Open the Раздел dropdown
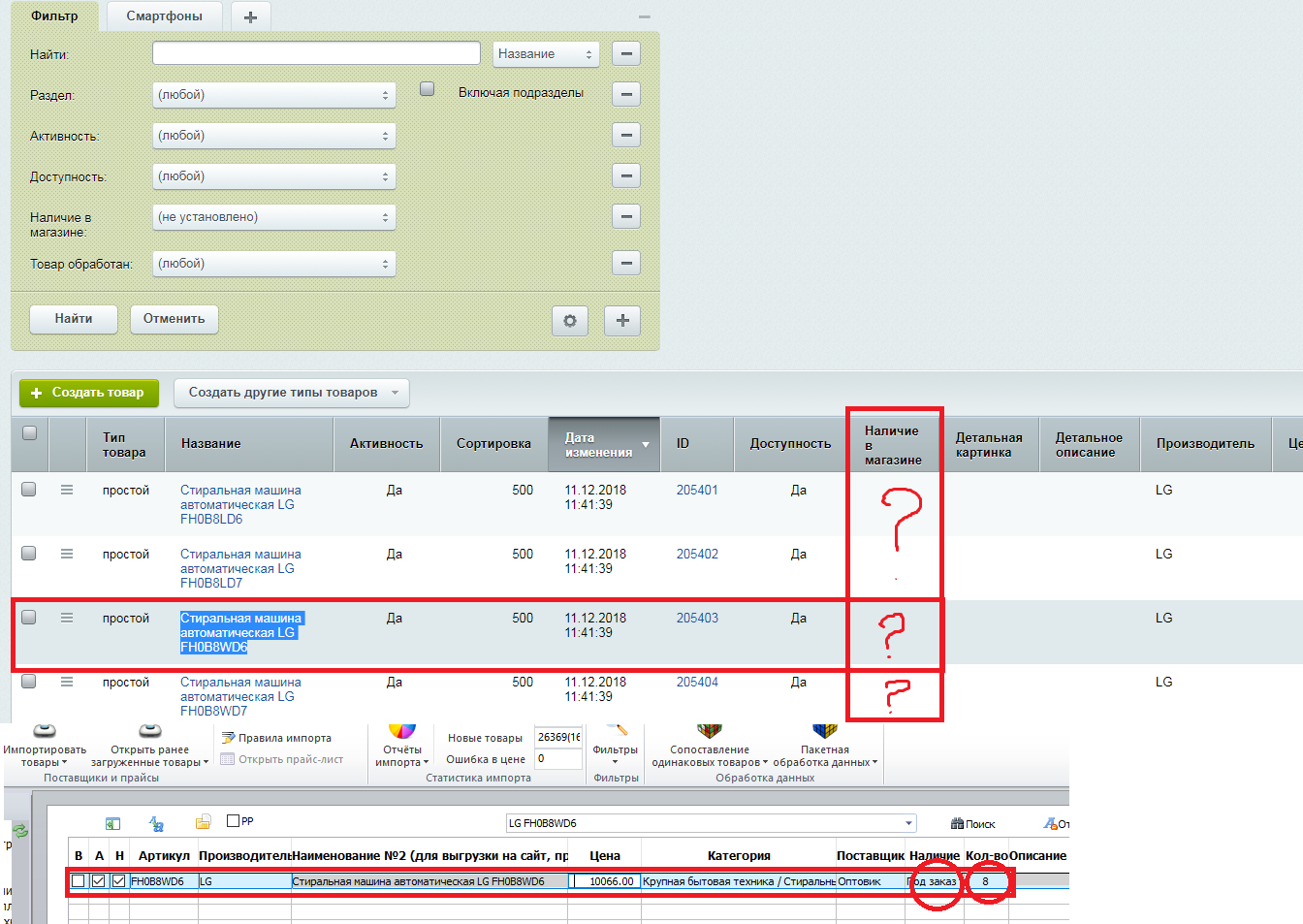This screenshot has width=1303, height=924. (274, 95)
